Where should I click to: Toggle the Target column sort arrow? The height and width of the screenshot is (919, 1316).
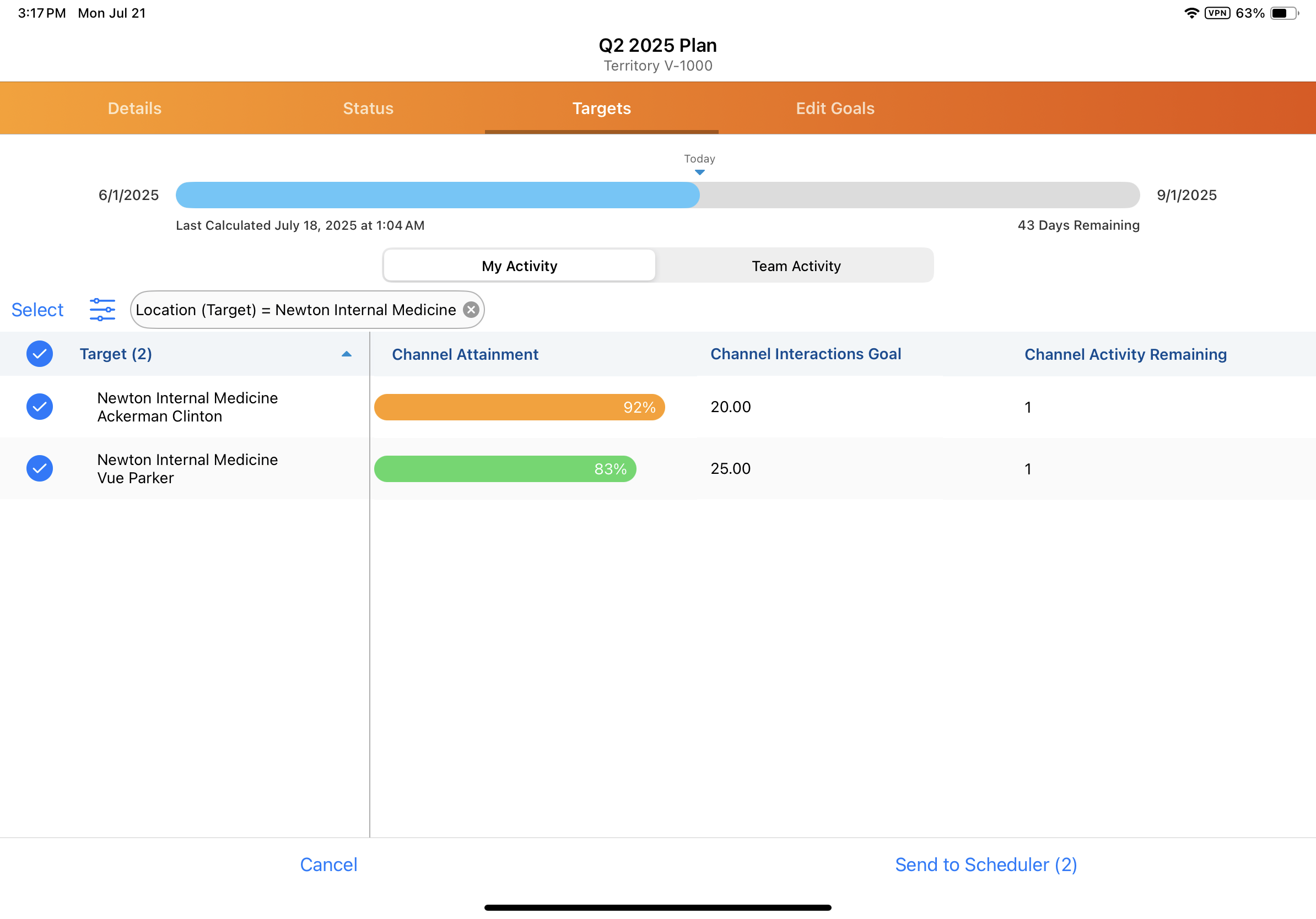pos(346,354)
